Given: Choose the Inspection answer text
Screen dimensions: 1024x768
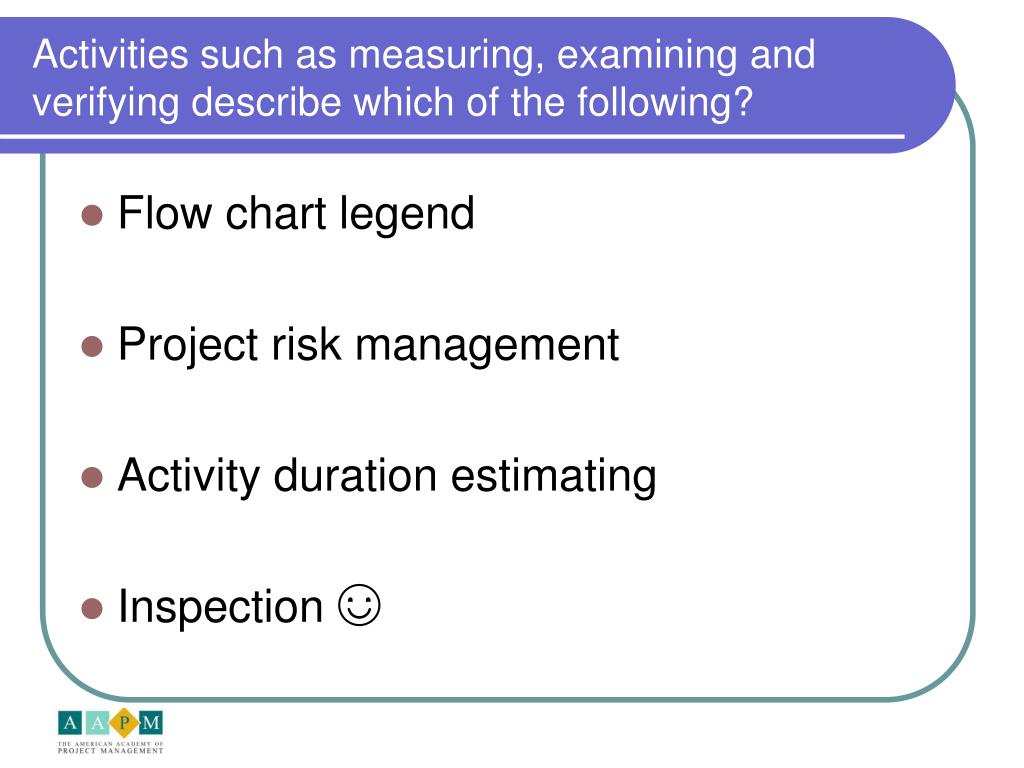Looking at the screenshot, I should (x=220, y=607).
